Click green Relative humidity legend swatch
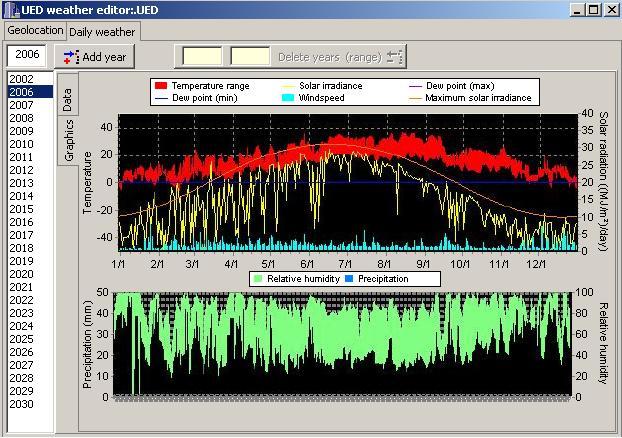The image size is (622, 438). [x=257, y=279]
